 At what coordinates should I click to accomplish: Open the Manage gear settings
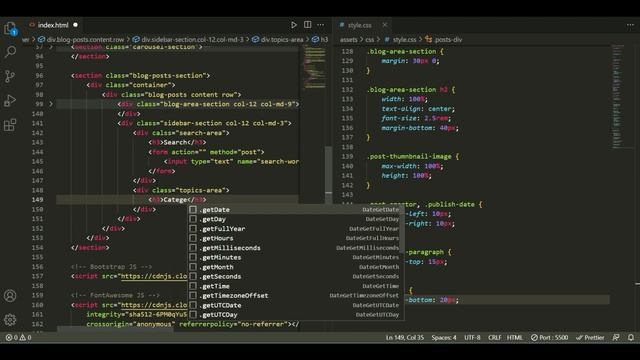pyautogui.click(x=10, y=319)
